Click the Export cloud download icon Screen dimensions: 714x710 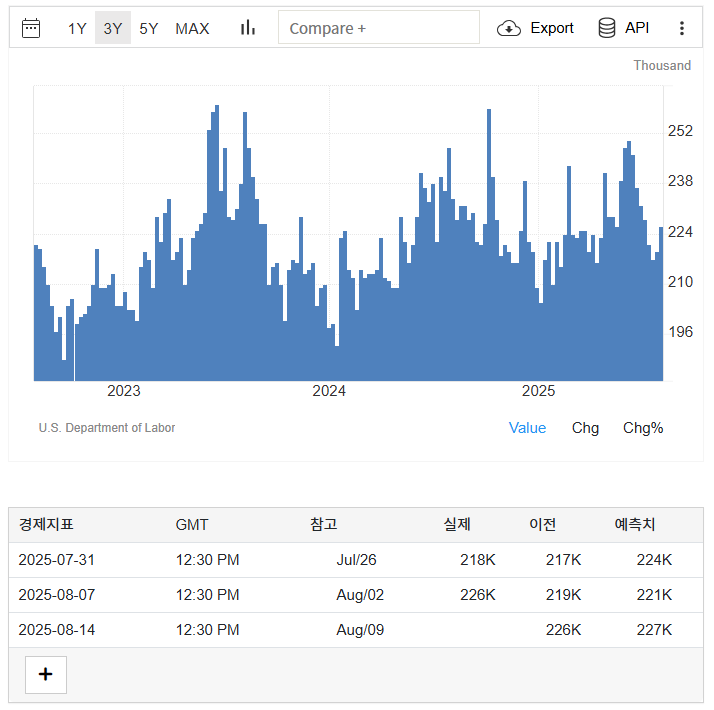509,28
